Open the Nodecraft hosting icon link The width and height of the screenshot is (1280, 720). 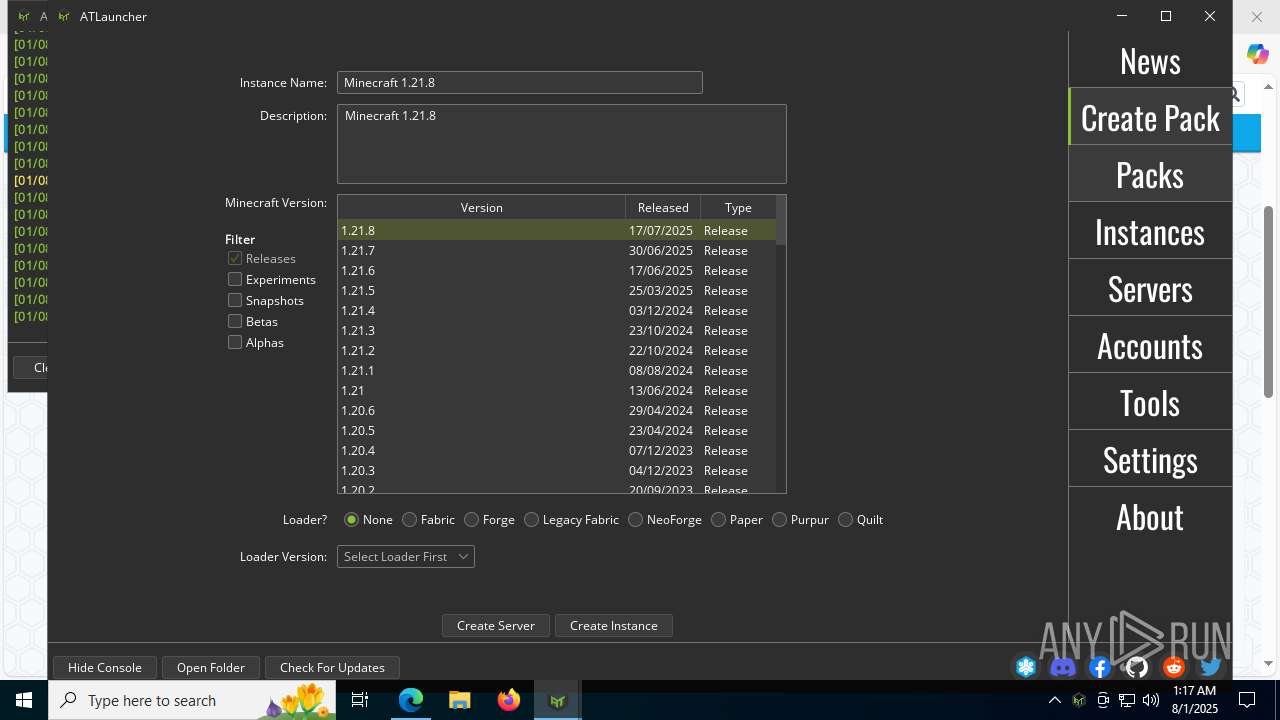tap(1026, 667)
